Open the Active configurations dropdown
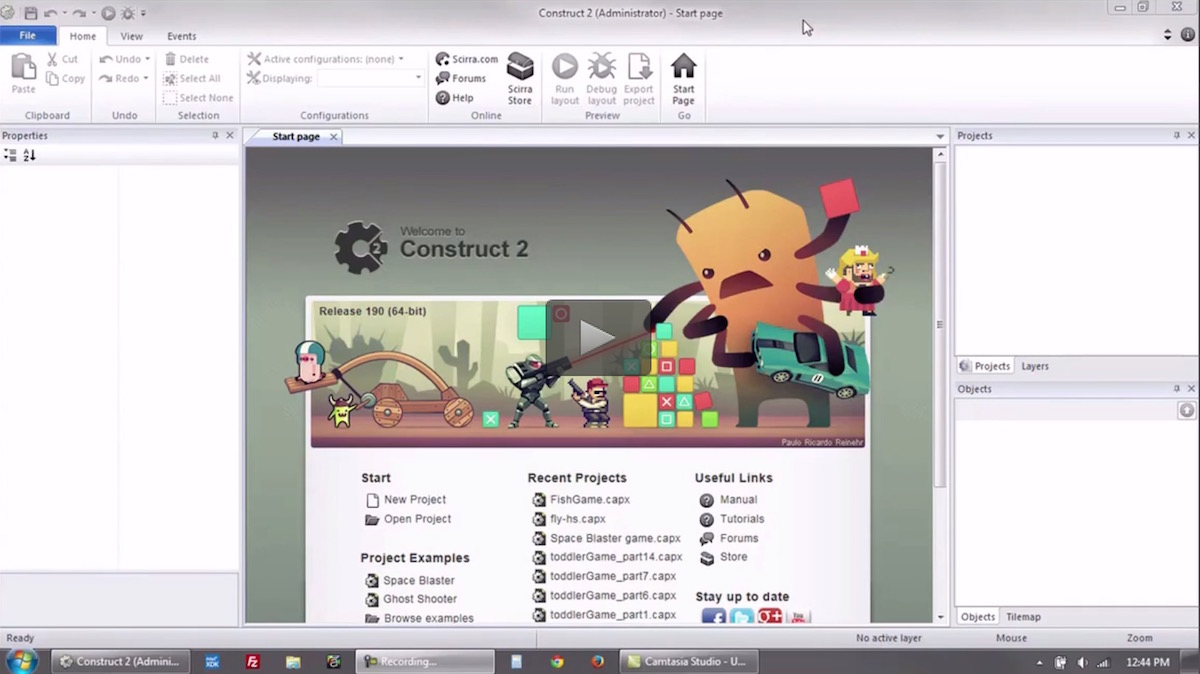 tap(401, 59)
